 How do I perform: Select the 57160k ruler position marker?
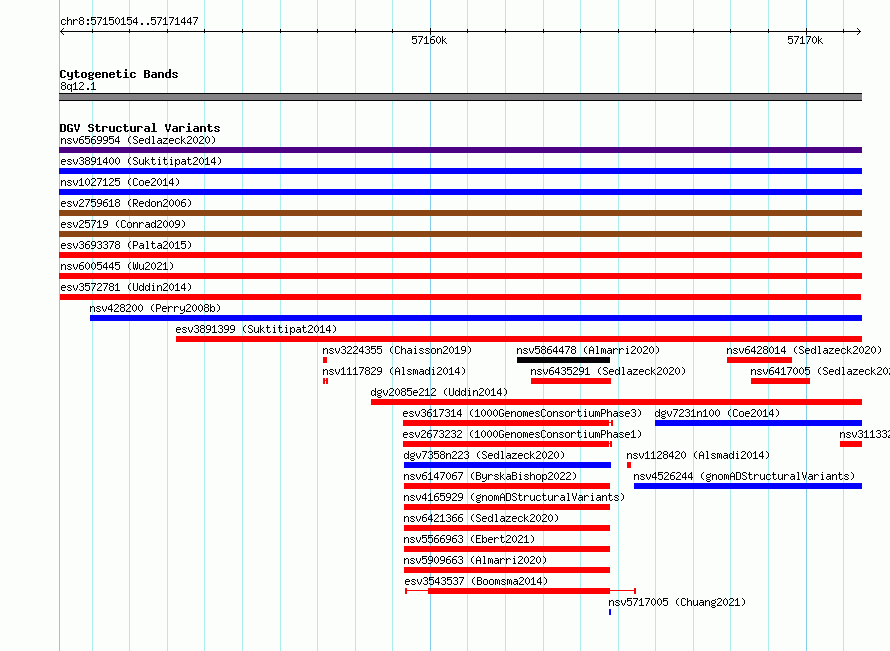(x=429, y=40)
